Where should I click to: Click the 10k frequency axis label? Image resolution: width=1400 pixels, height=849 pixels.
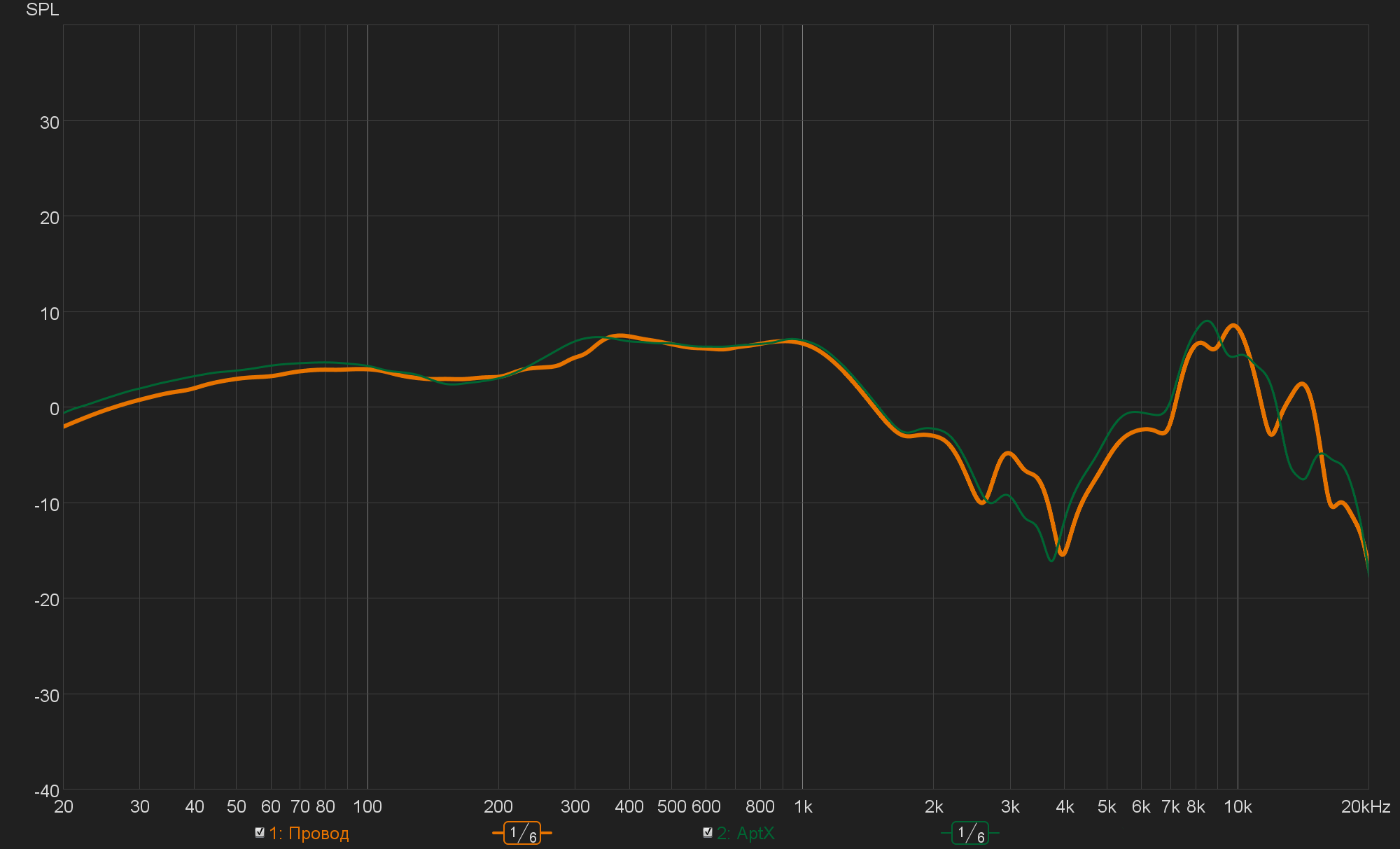coord(1238,807)
